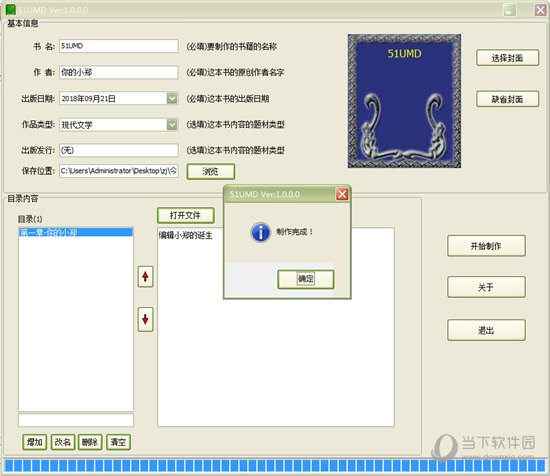Image resolution: width=550 pixels, height=476 pixels.
Task: Click the book name field containing 51UMD
Action: coord(119,46)
